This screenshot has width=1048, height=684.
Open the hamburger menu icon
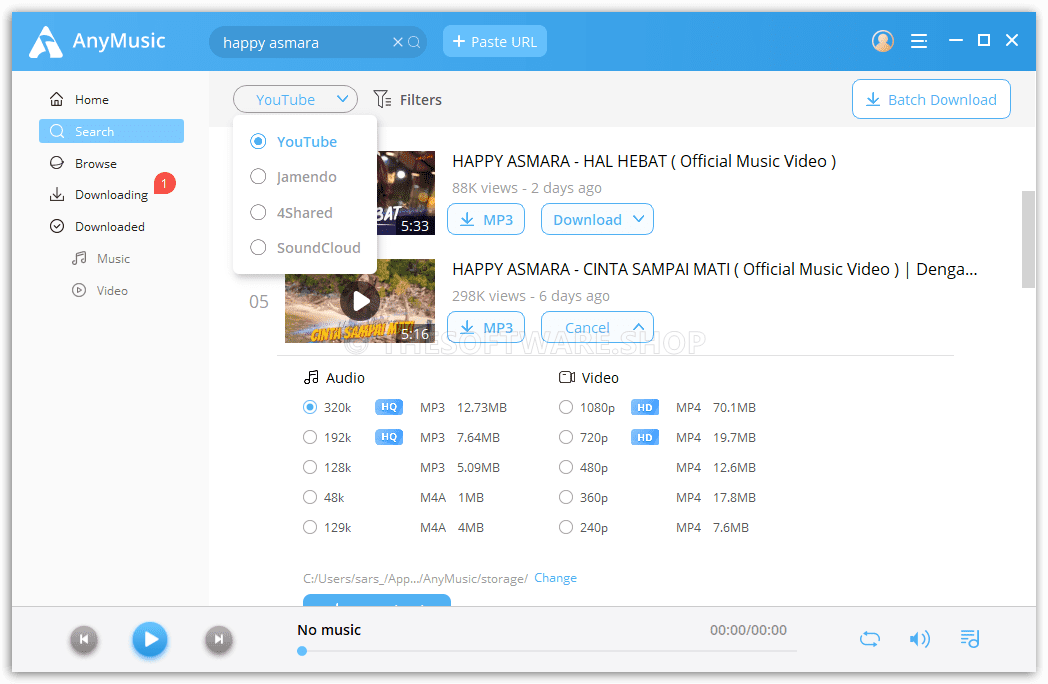click(919, 41)
